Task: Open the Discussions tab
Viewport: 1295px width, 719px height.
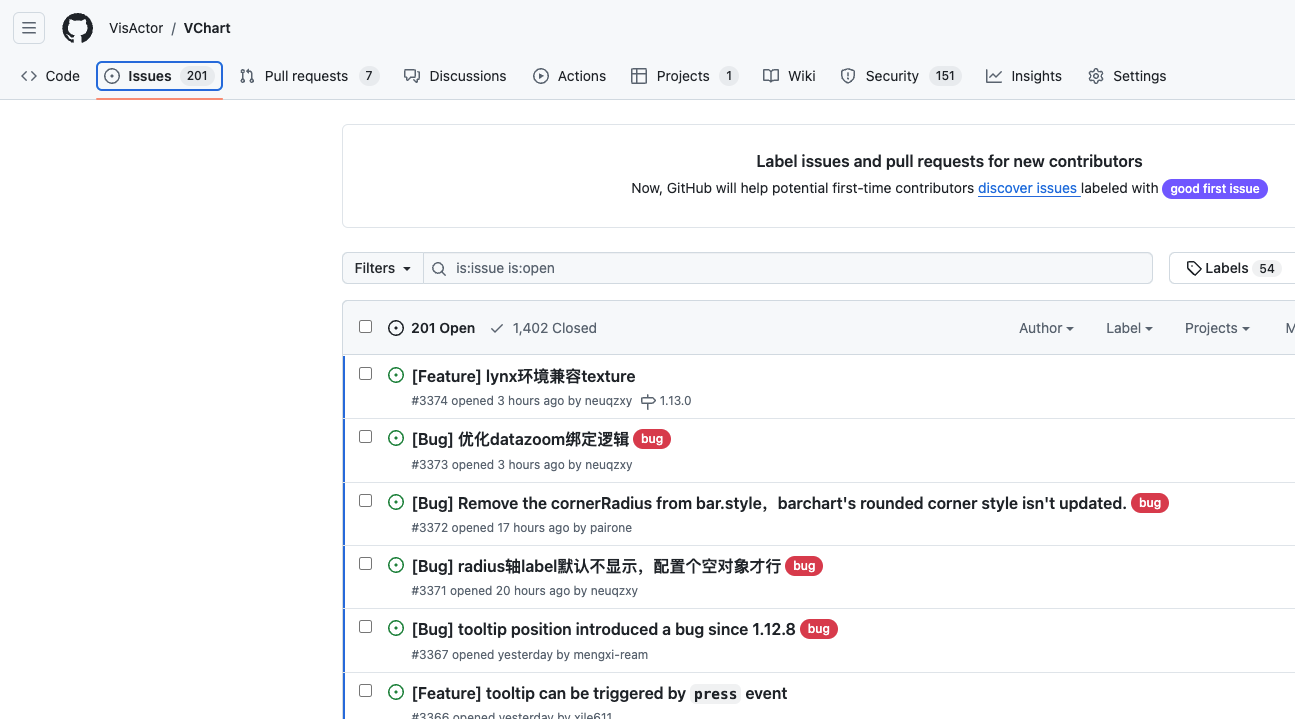Action: (x=455, y=76)
